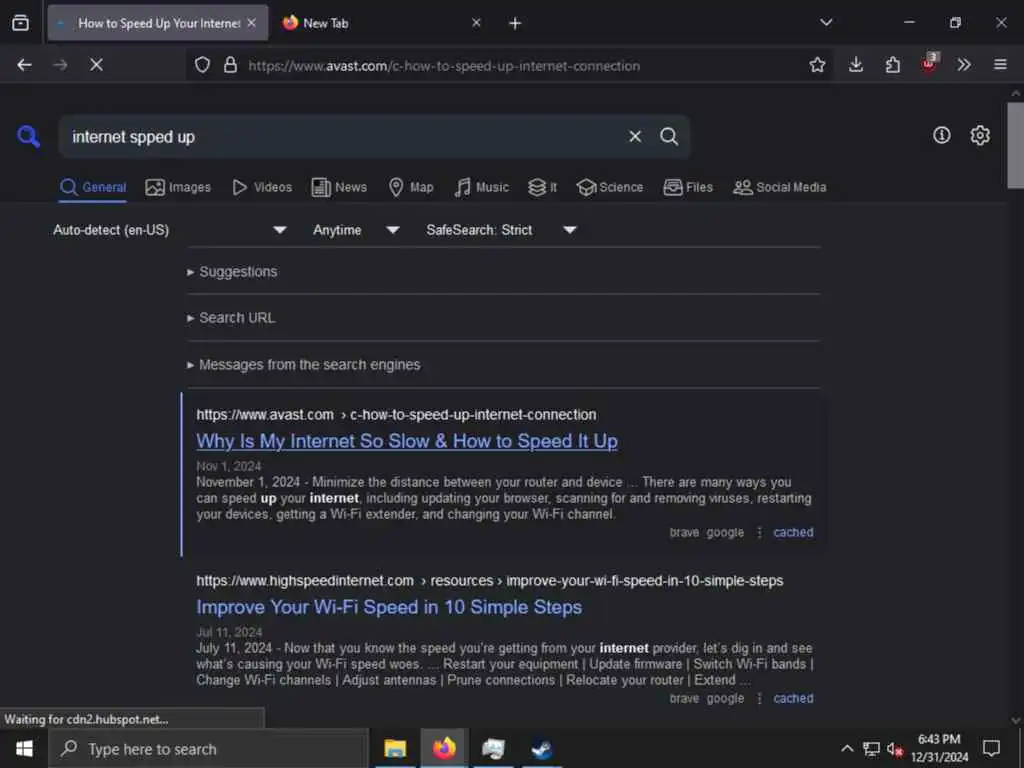
Task: Open a new tab with plus
Action: pyautogui.click(x=515, y=24)
